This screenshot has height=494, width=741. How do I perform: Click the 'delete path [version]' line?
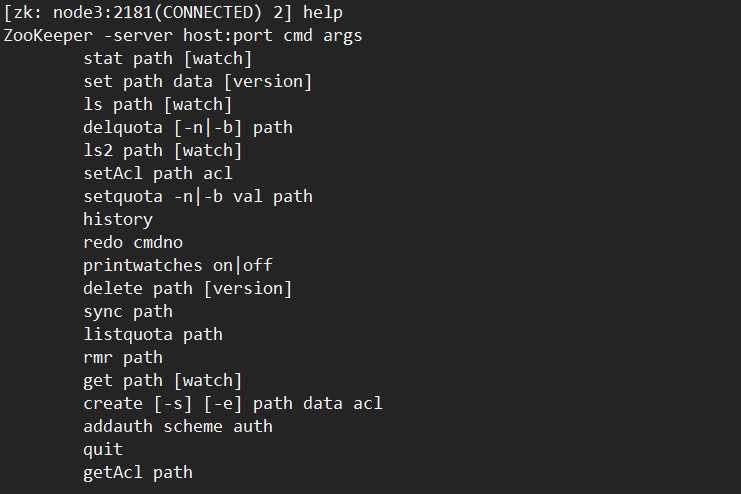tap(188, 288)
